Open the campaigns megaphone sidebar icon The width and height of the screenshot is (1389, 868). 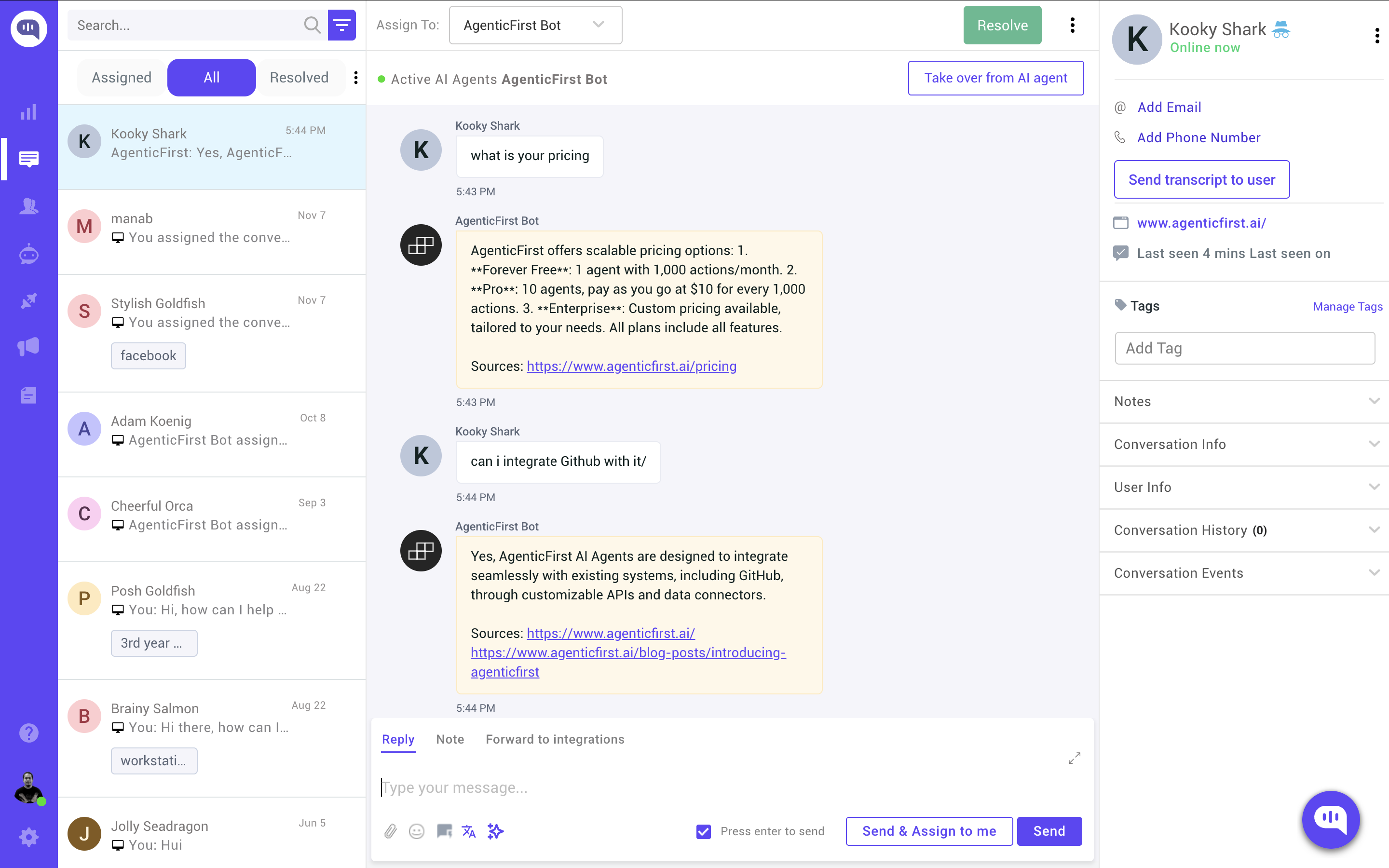29,346
